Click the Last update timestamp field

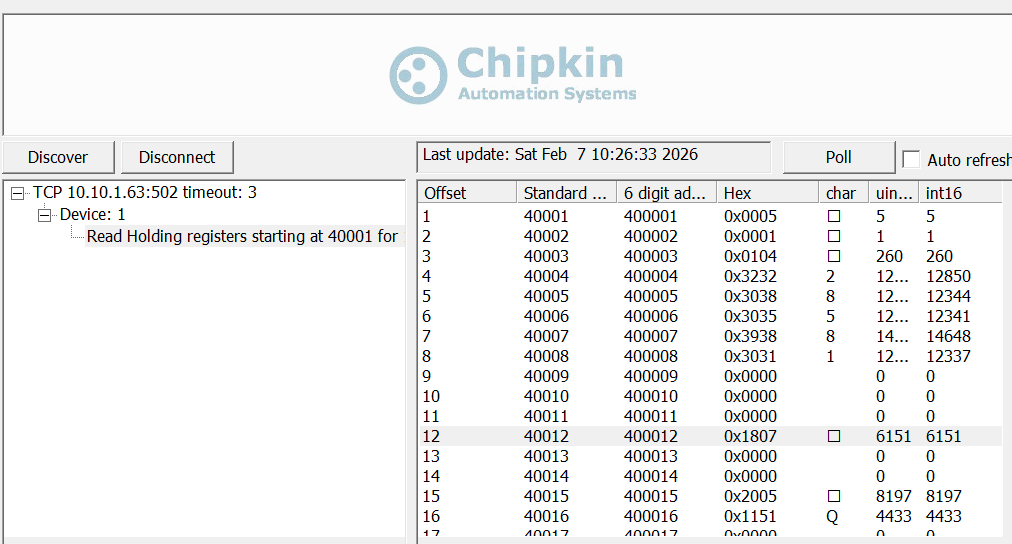pyautogui.click(x=594, y=156)
